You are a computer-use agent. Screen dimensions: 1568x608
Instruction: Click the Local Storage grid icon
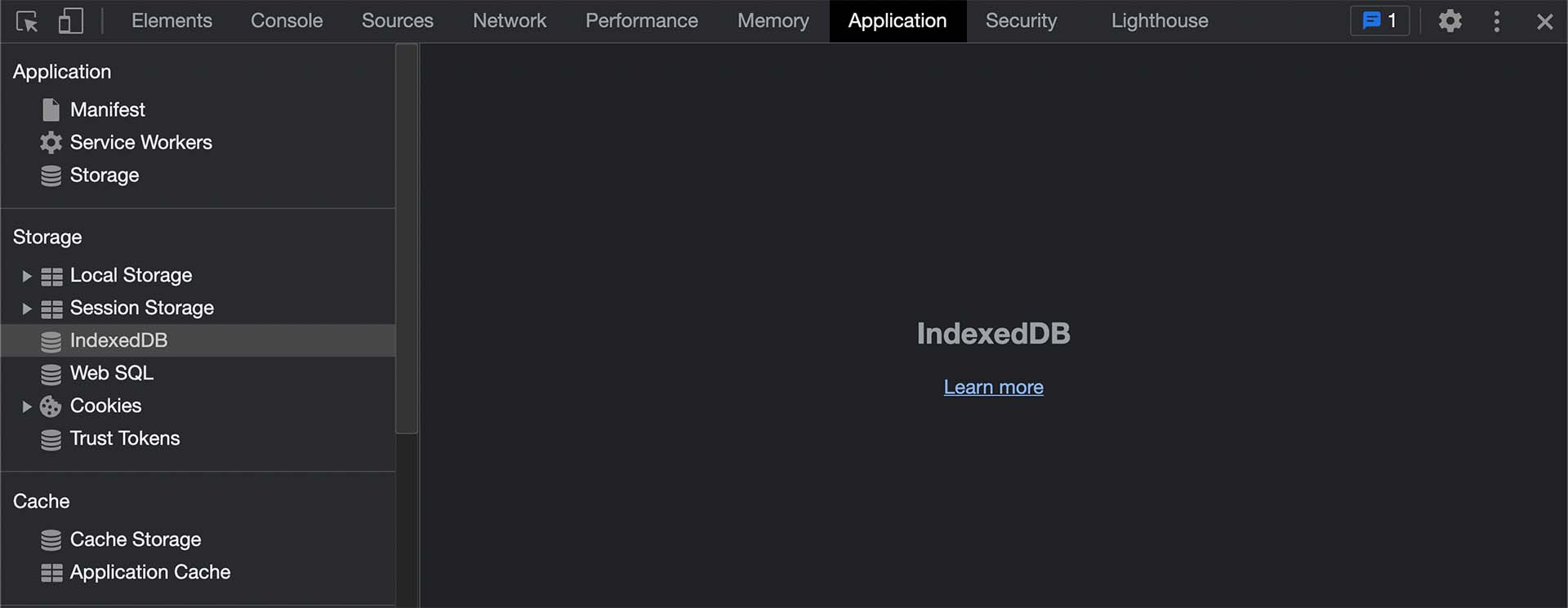click(51, 277)
